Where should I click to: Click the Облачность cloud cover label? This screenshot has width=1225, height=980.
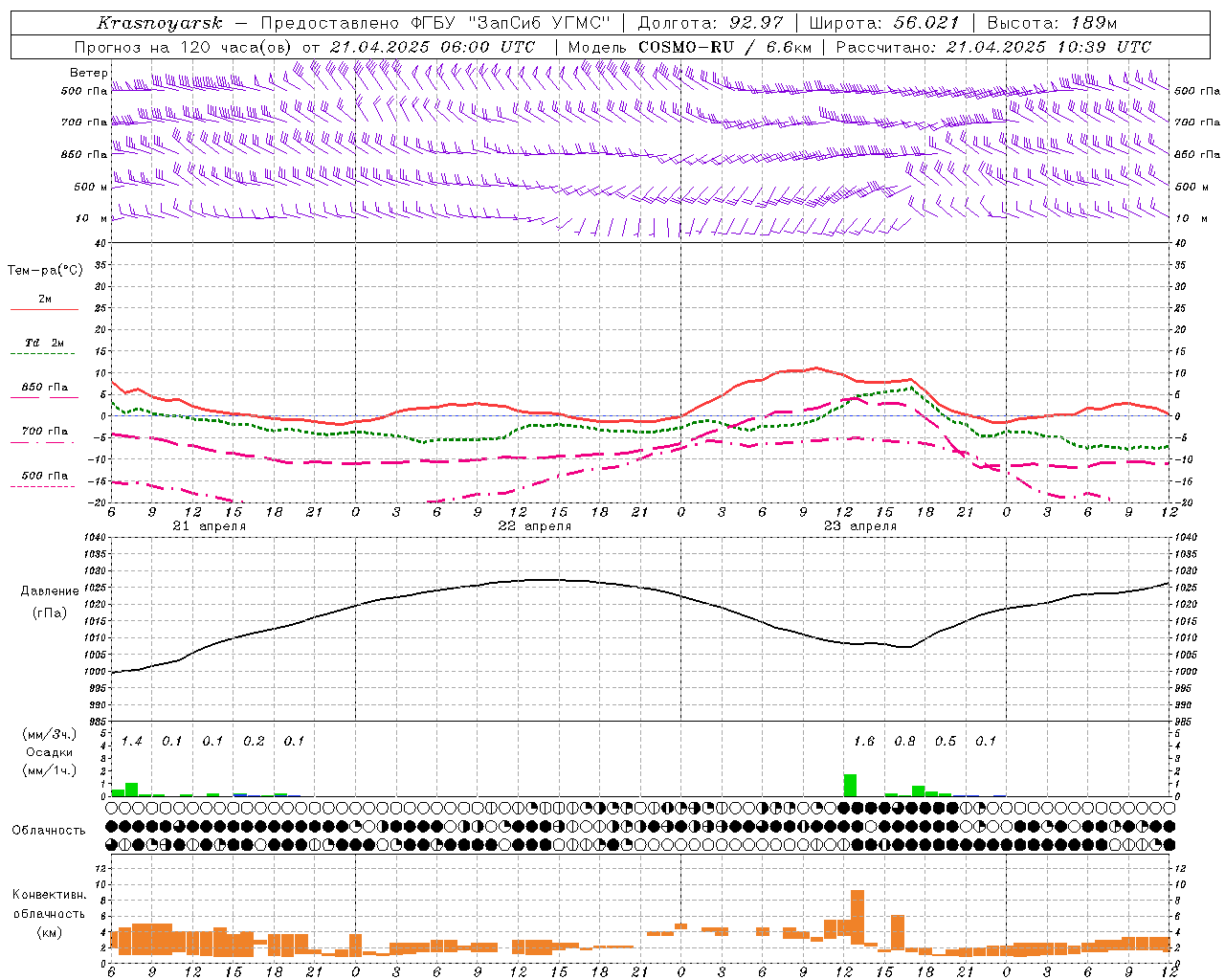(x=49, y=831)
